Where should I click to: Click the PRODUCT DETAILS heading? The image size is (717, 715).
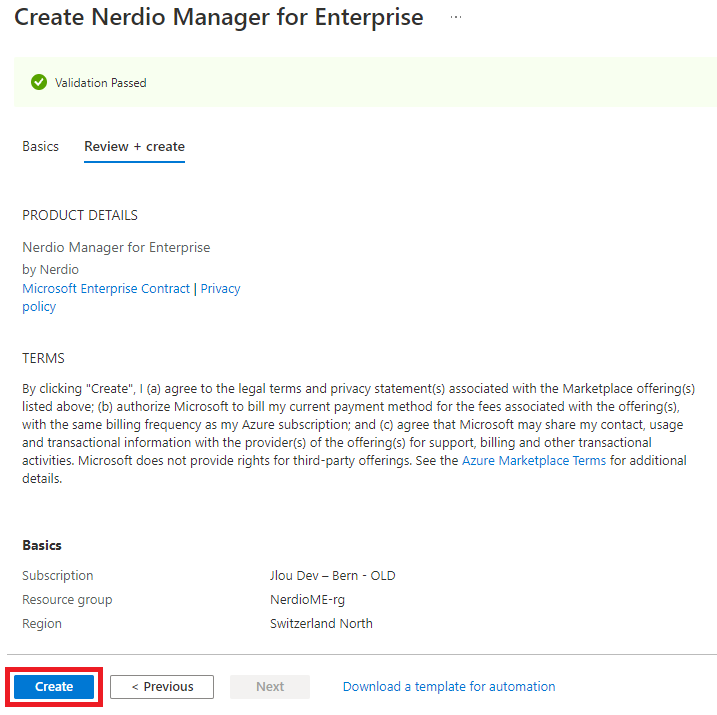pyautogui.click(x=80, y=215)
